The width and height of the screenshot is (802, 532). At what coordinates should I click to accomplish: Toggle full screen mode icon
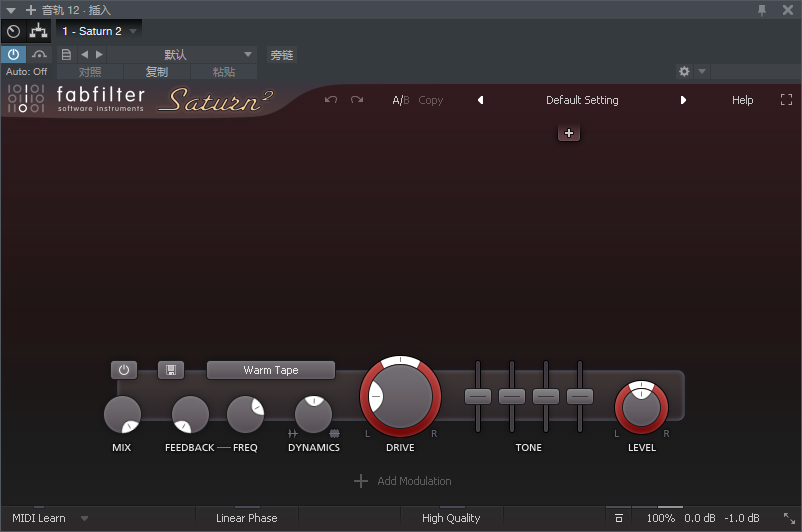(786, 100)
